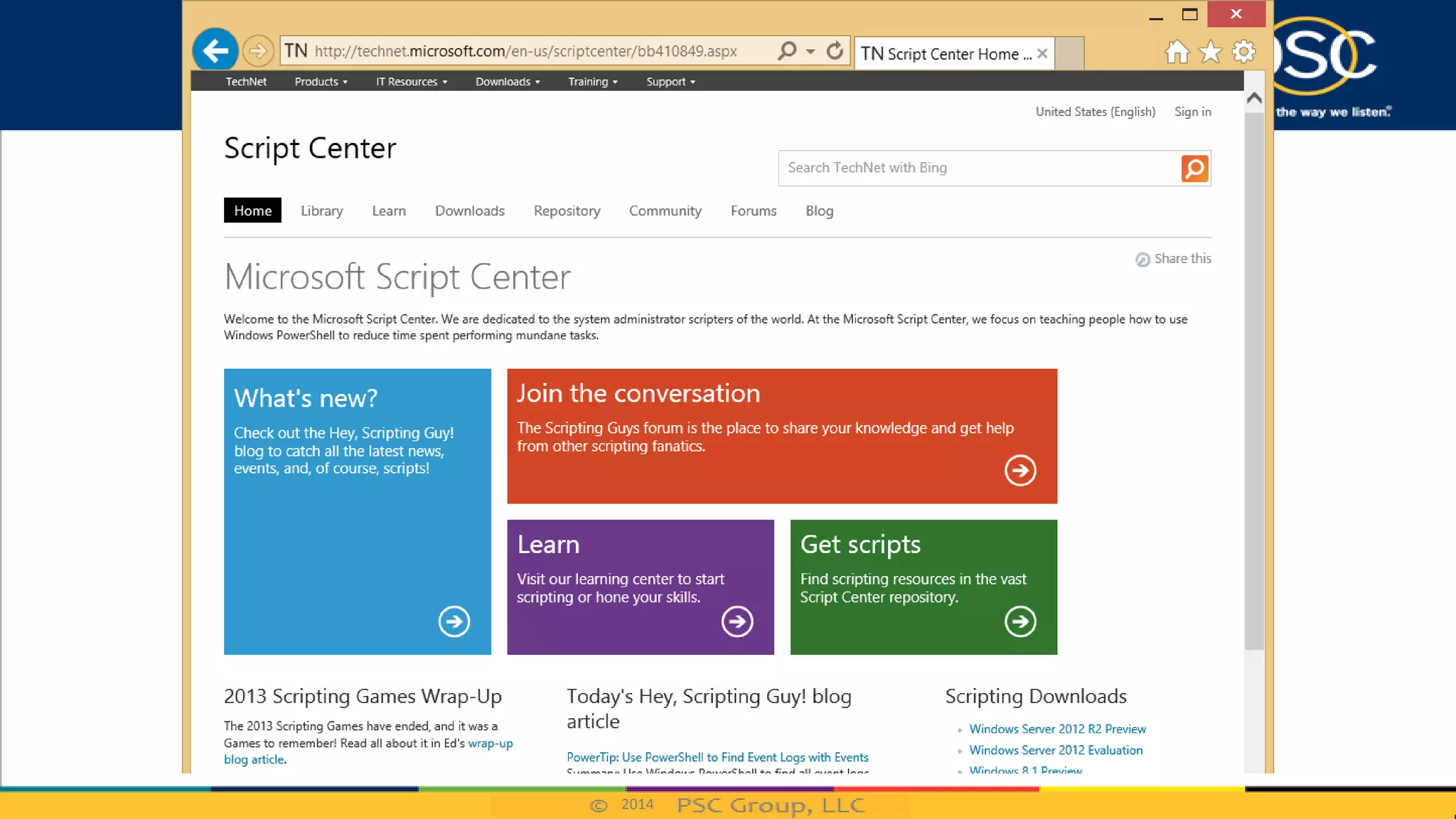The image size is (1456, 819).
Task: Switch to the Library tab
Action: pyautogui.click(x=321, y=211)
